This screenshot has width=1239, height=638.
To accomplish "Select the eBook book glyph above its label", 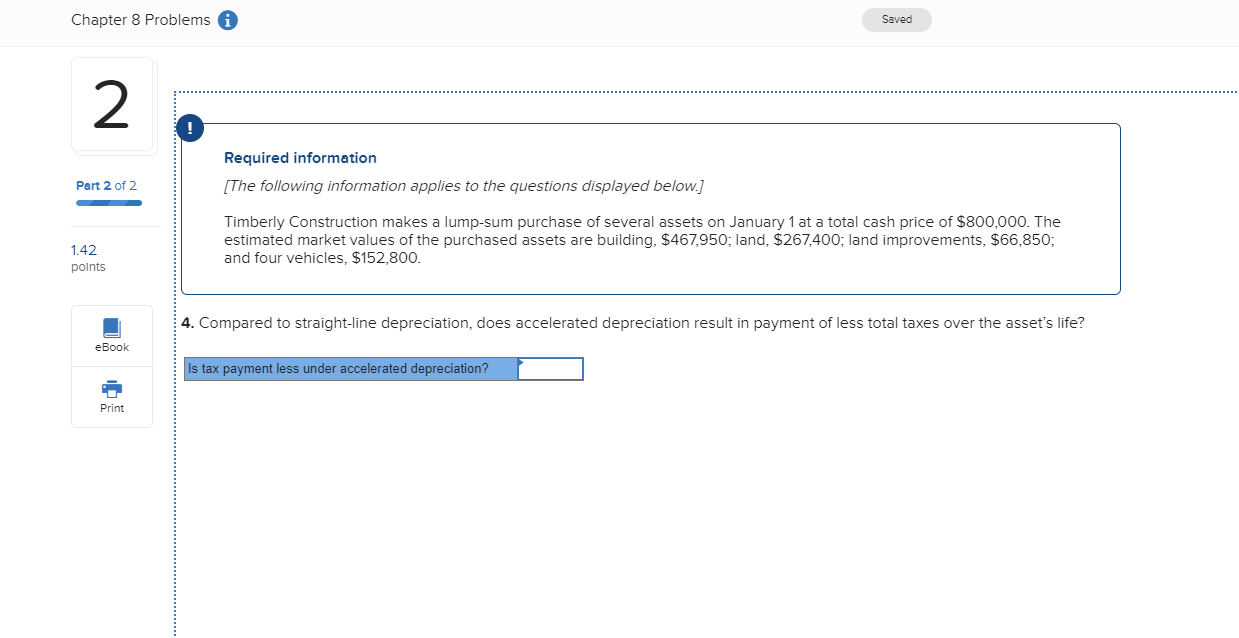I will point(111,328).
